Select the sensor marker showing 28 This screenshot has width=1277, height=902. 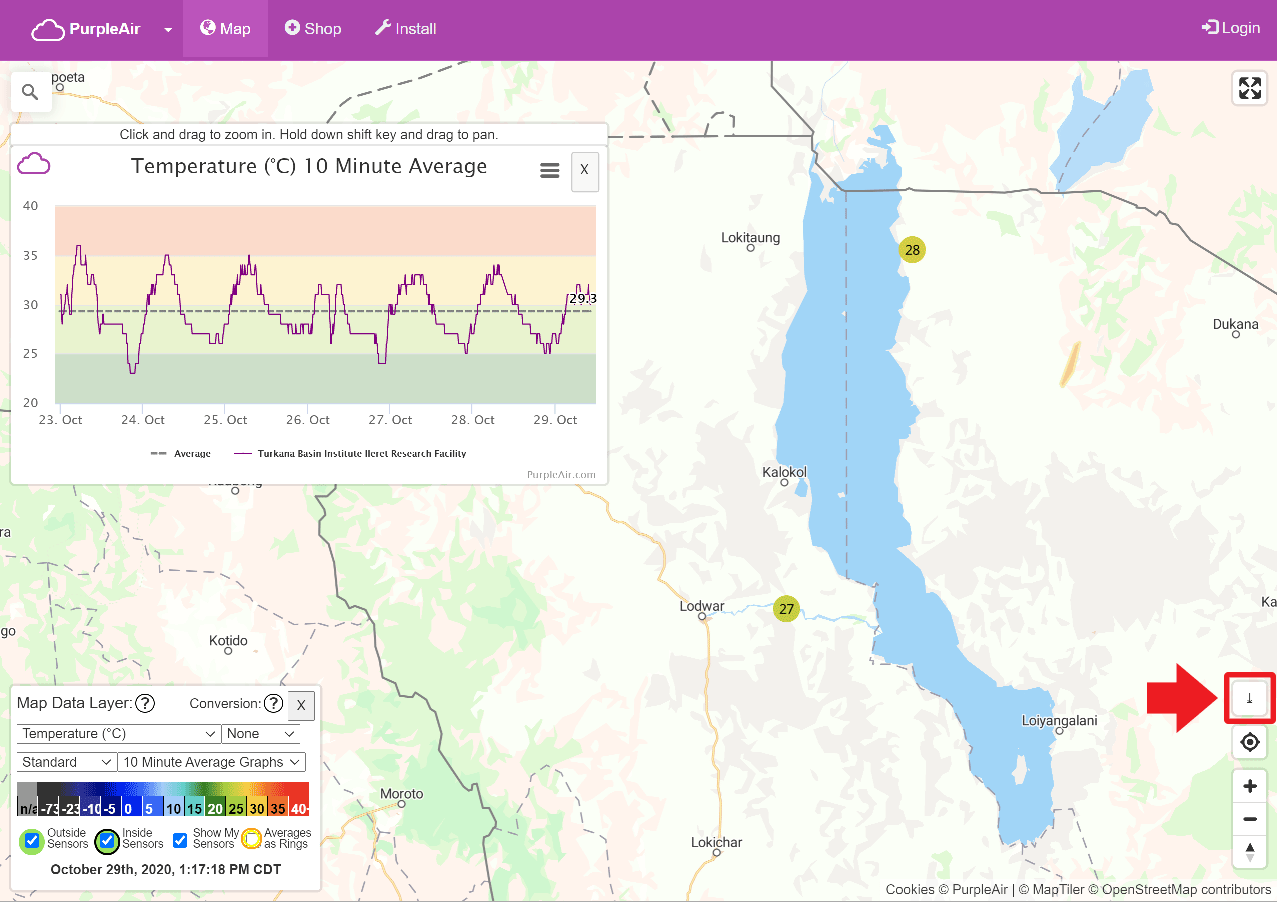click(x=912, y=250)
